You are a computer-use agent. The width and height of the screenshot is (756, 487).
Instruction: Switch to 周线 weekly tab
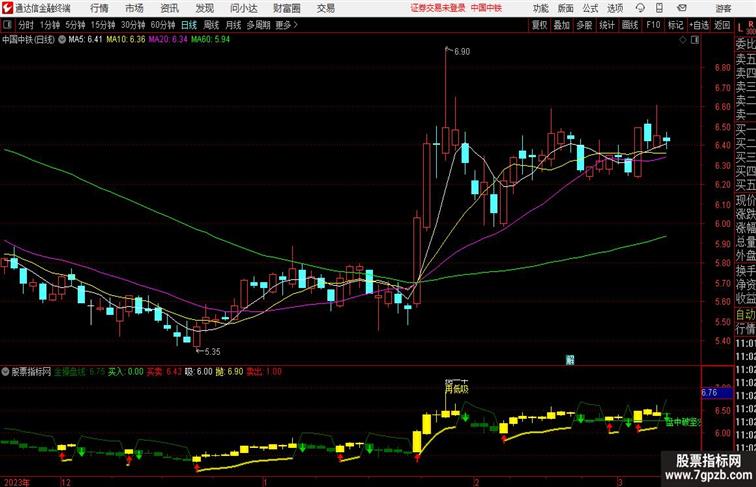click(211, 25)
